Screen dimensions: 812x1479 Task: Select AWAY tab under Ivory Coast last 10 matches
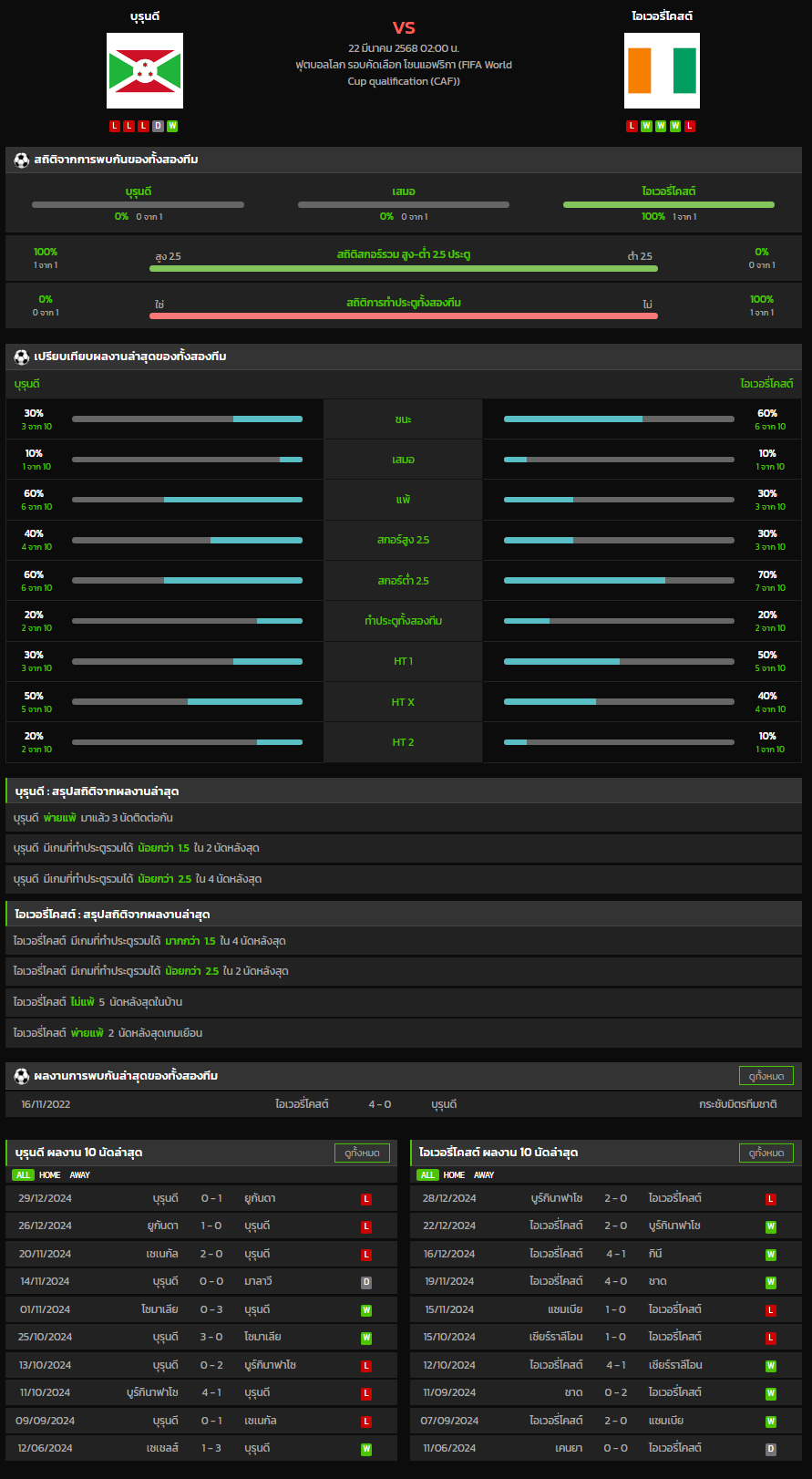484,1175
